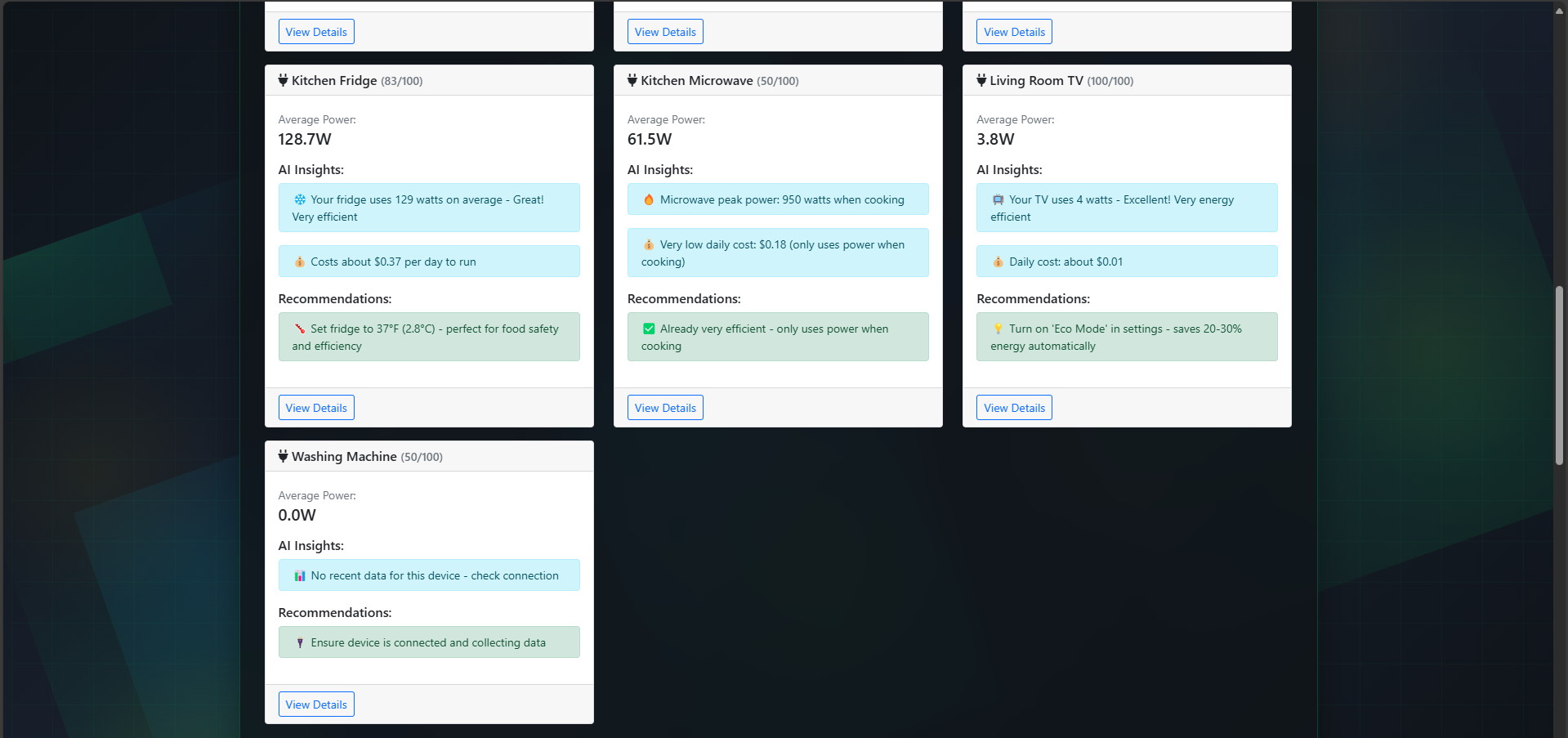Open View Details for Living Room TV
The image size is (1568, 738).
click(x=1014, y=408)
